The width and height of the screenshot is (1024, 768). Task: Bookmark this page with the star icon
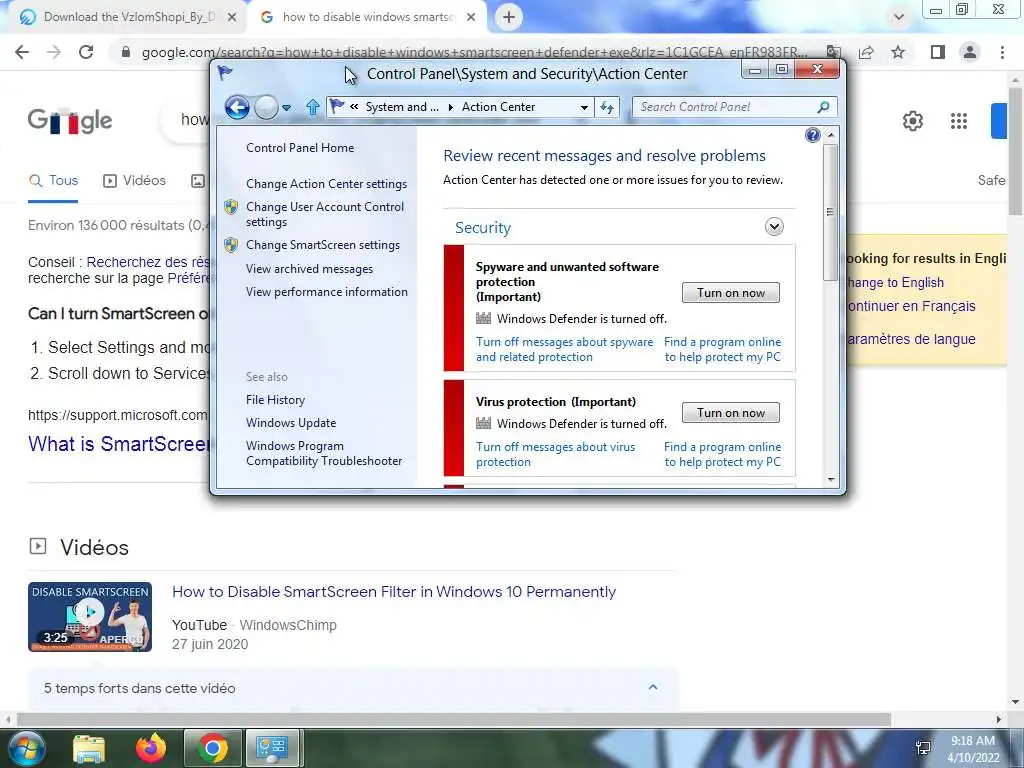coord(898,52)
